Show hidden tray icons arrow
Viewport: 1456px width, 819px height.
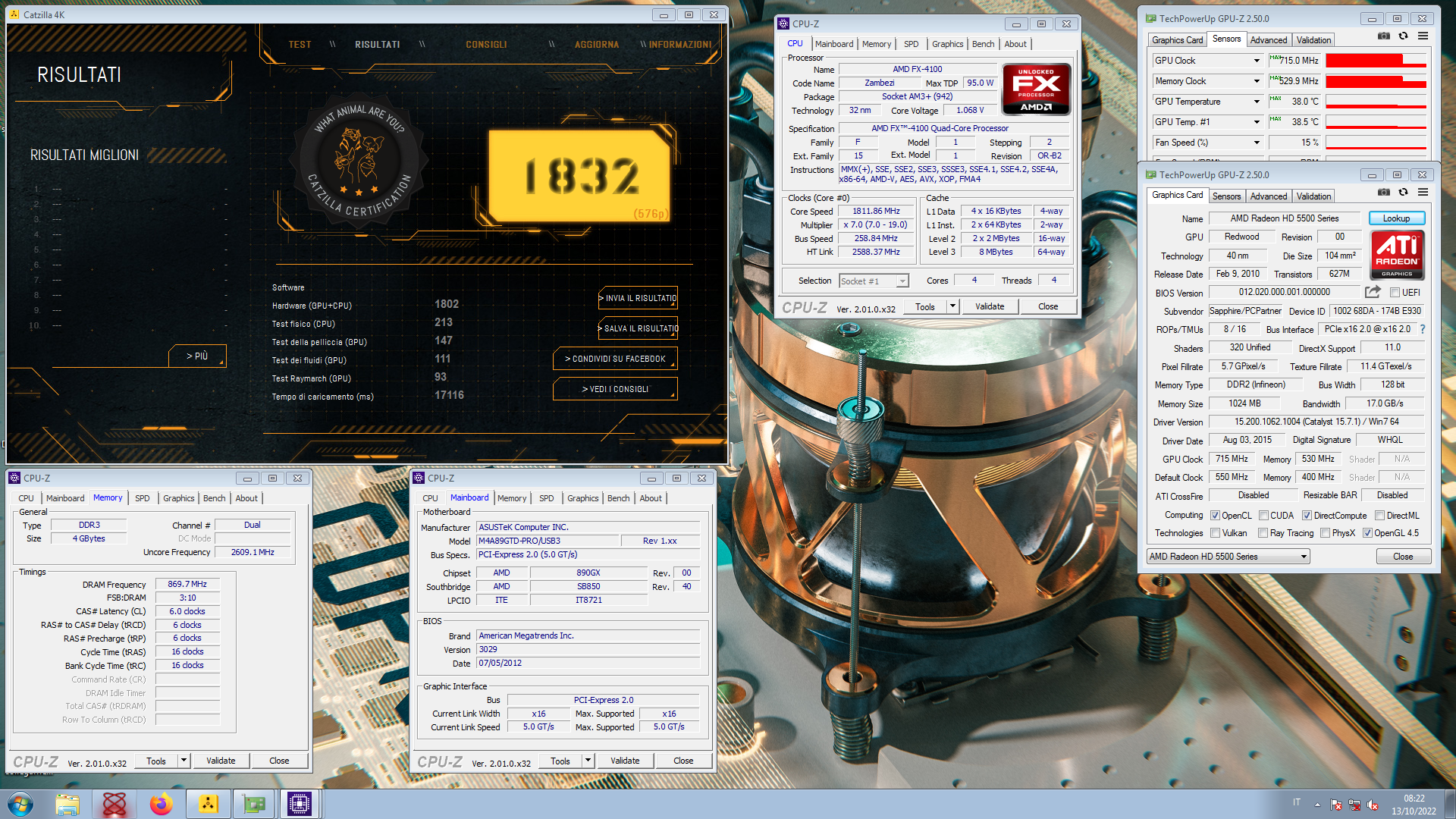coord(1317,805)
